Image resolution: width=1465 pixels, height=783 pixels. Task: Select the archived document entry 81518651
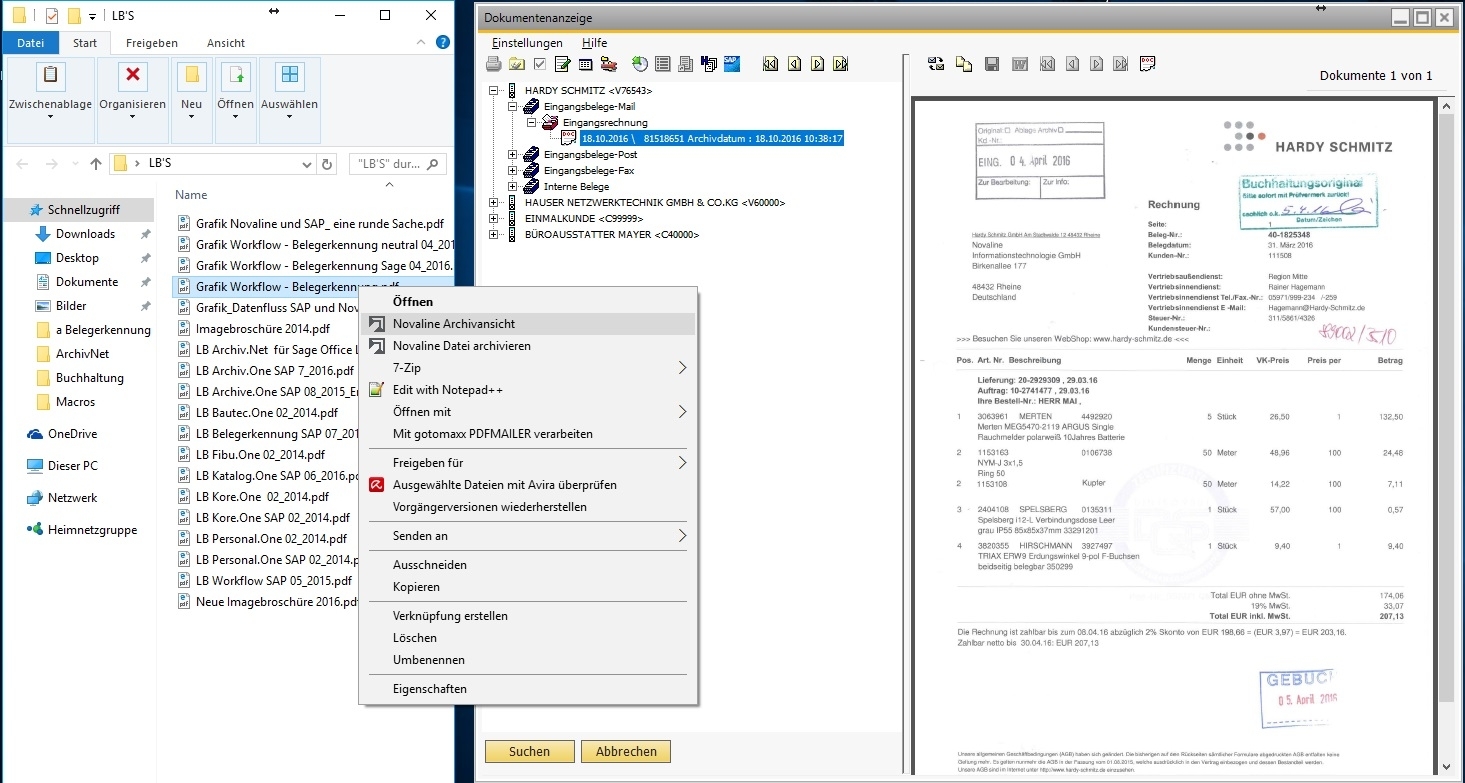point(711,138)
